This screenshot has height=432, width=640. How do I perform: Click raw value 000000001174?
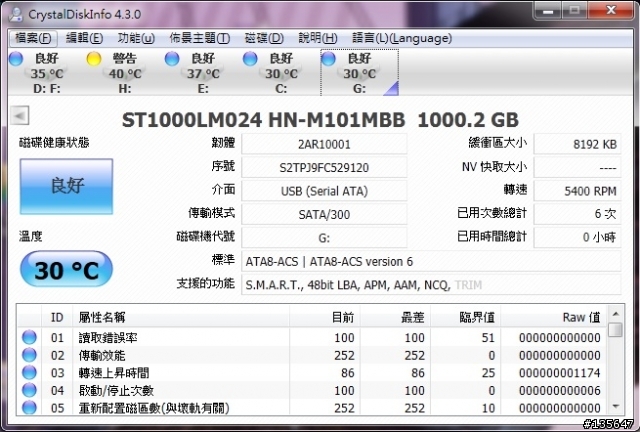tap(559, 373)
